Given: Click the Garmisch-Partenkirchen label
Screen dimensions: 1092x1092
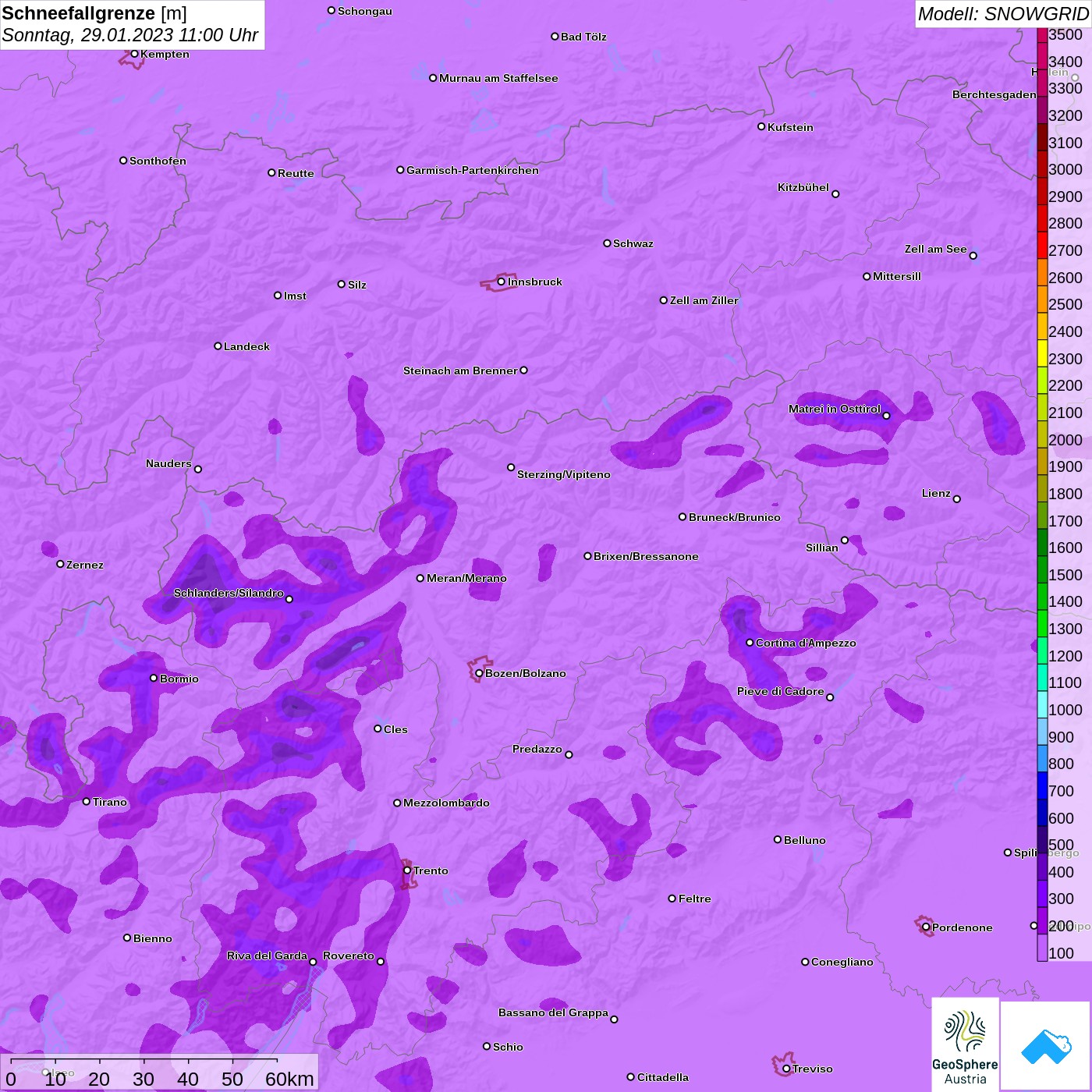Looking at the screenshot, I should 473,170.
